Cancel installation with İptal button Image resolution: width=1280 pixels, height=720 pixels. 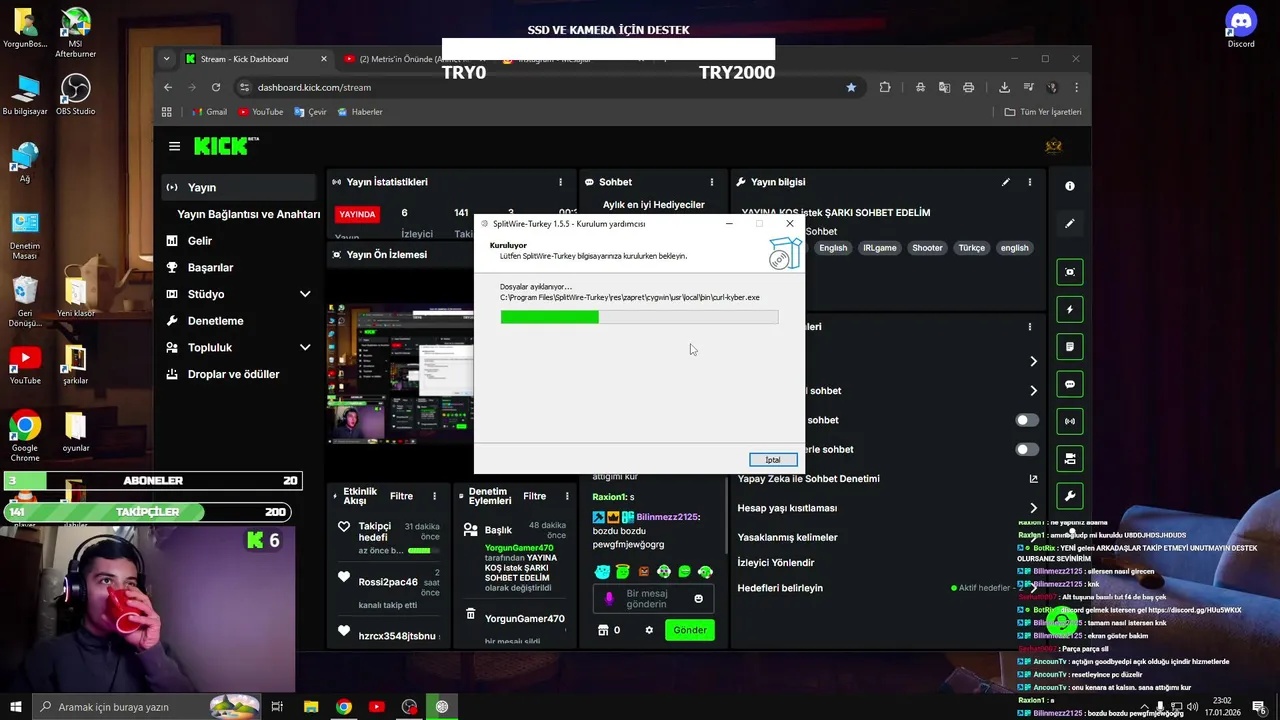coord(773,460)
